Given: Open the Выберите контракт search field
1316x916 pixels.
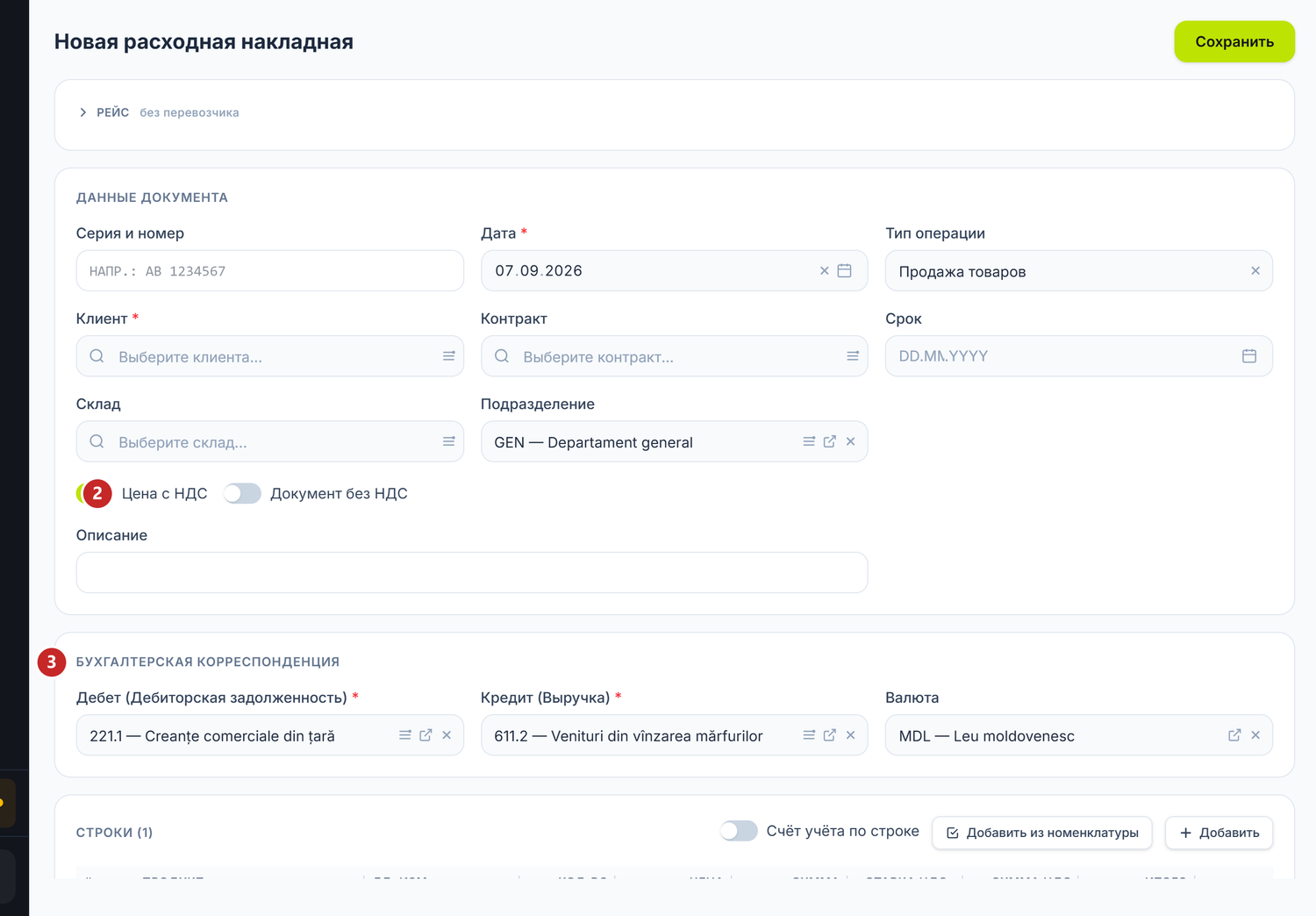Looking at the screenshot, I should coord(674,356).
